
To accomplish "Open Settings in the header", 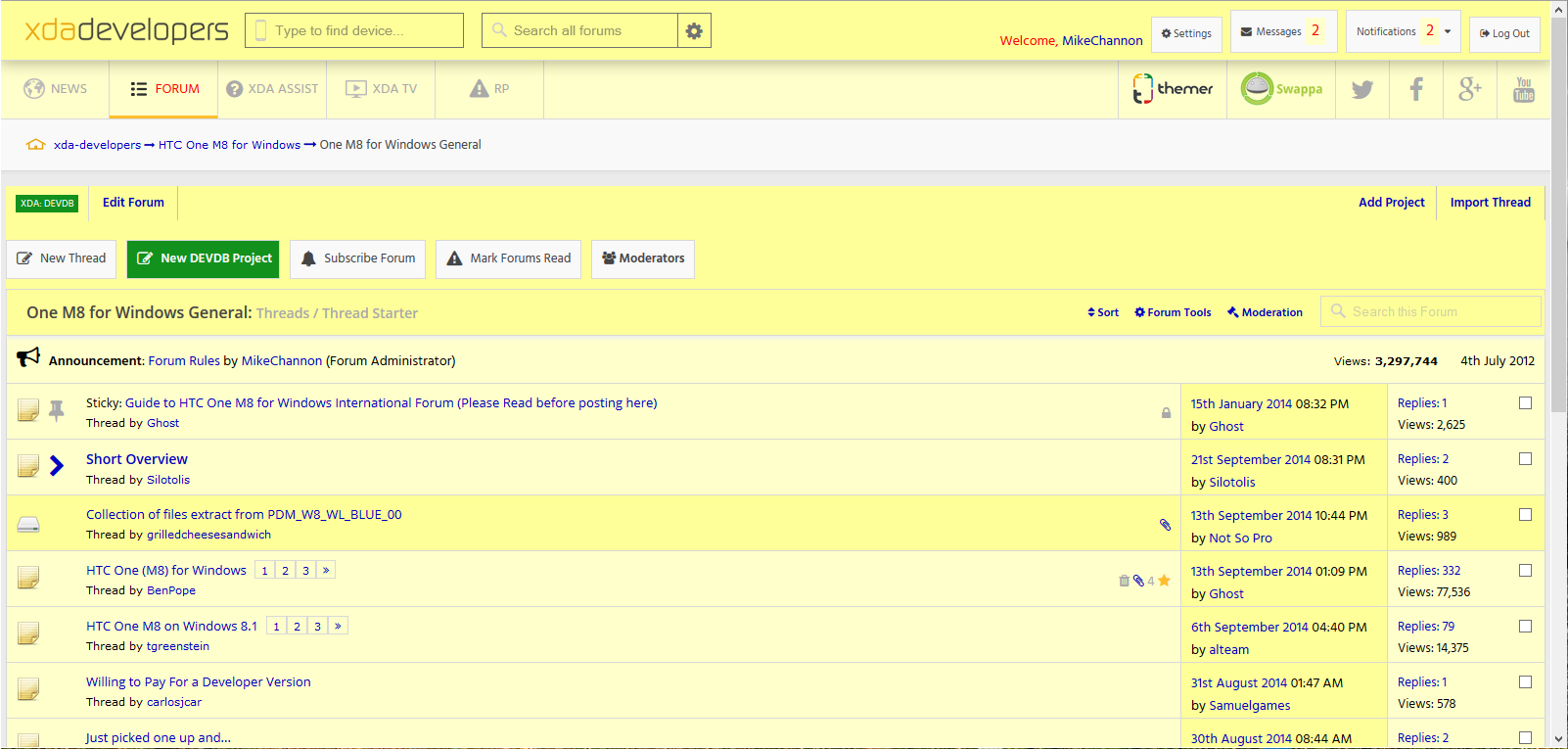I will pyautogui.click(x=1186, y=34).
